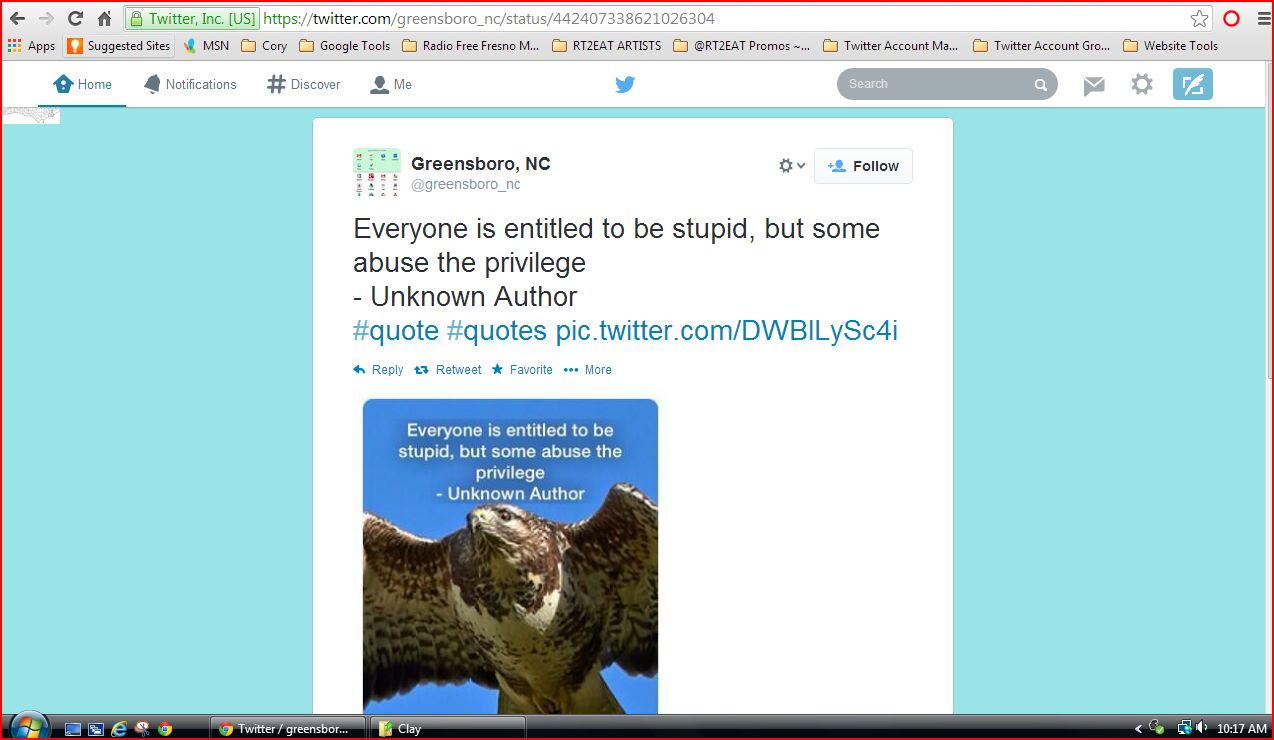The width and height of the screenshot is (1274, 740).
Task: Click into the Twitter search field
Action: point(935,85)
